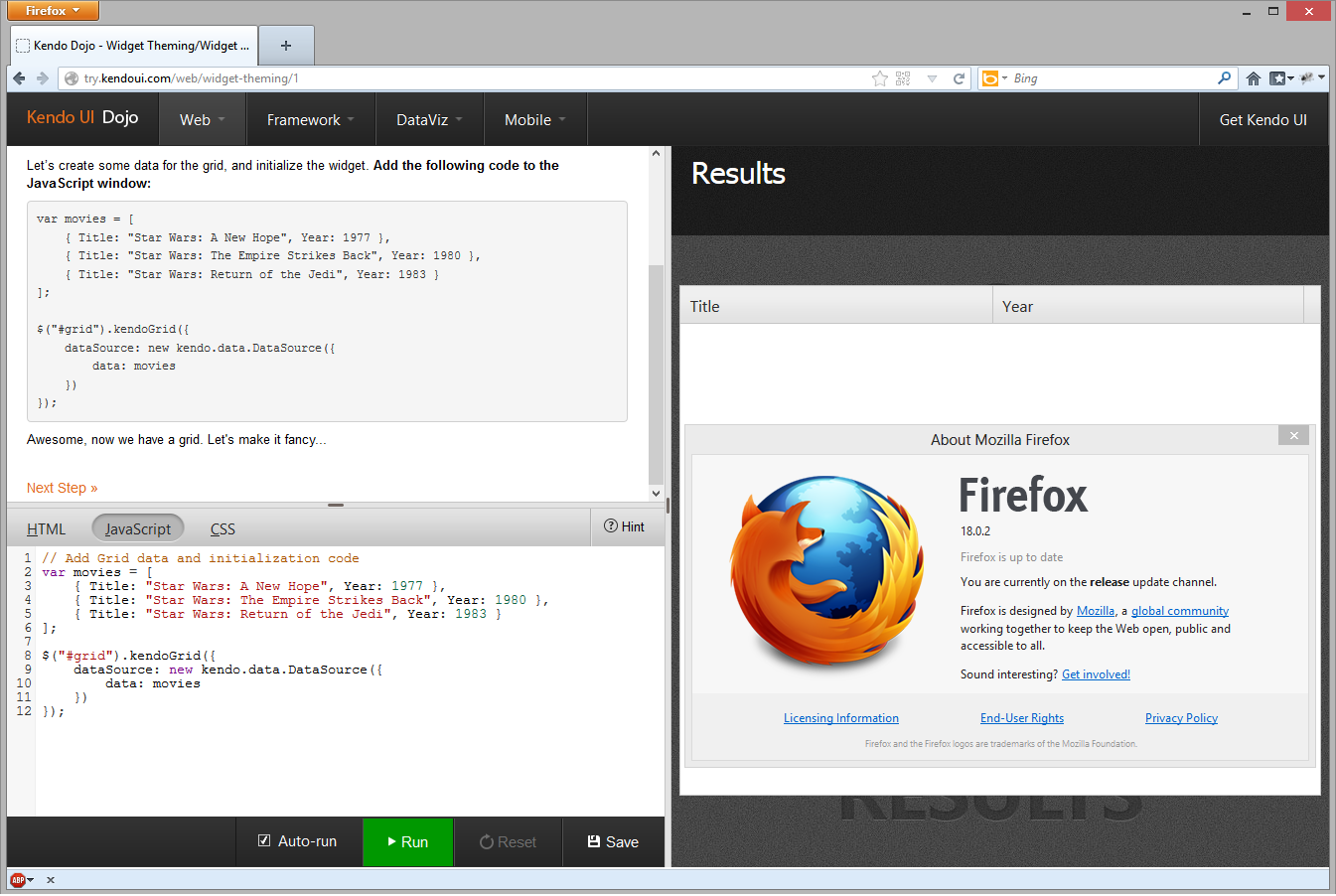Expand the Web navigation dropdown

point(203,120)
